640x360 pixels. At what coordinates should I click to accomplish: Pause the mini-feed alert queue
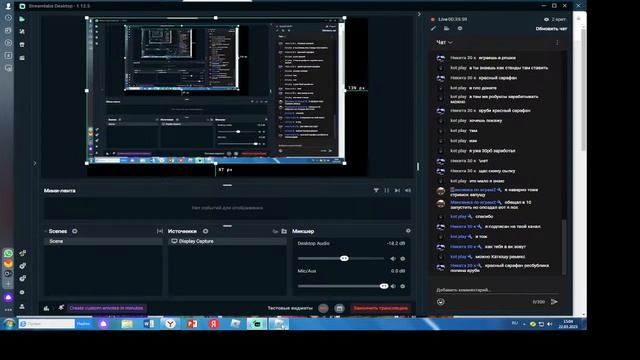point(387,190)
